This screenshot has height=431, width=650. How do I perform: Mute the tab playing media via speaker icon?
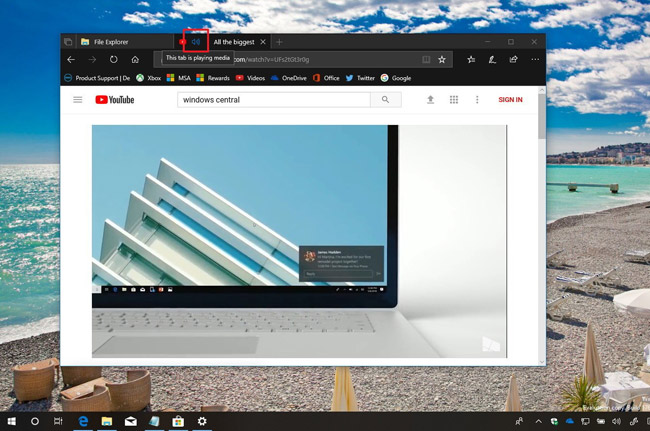pyautogui.click(x=196, y=42)
